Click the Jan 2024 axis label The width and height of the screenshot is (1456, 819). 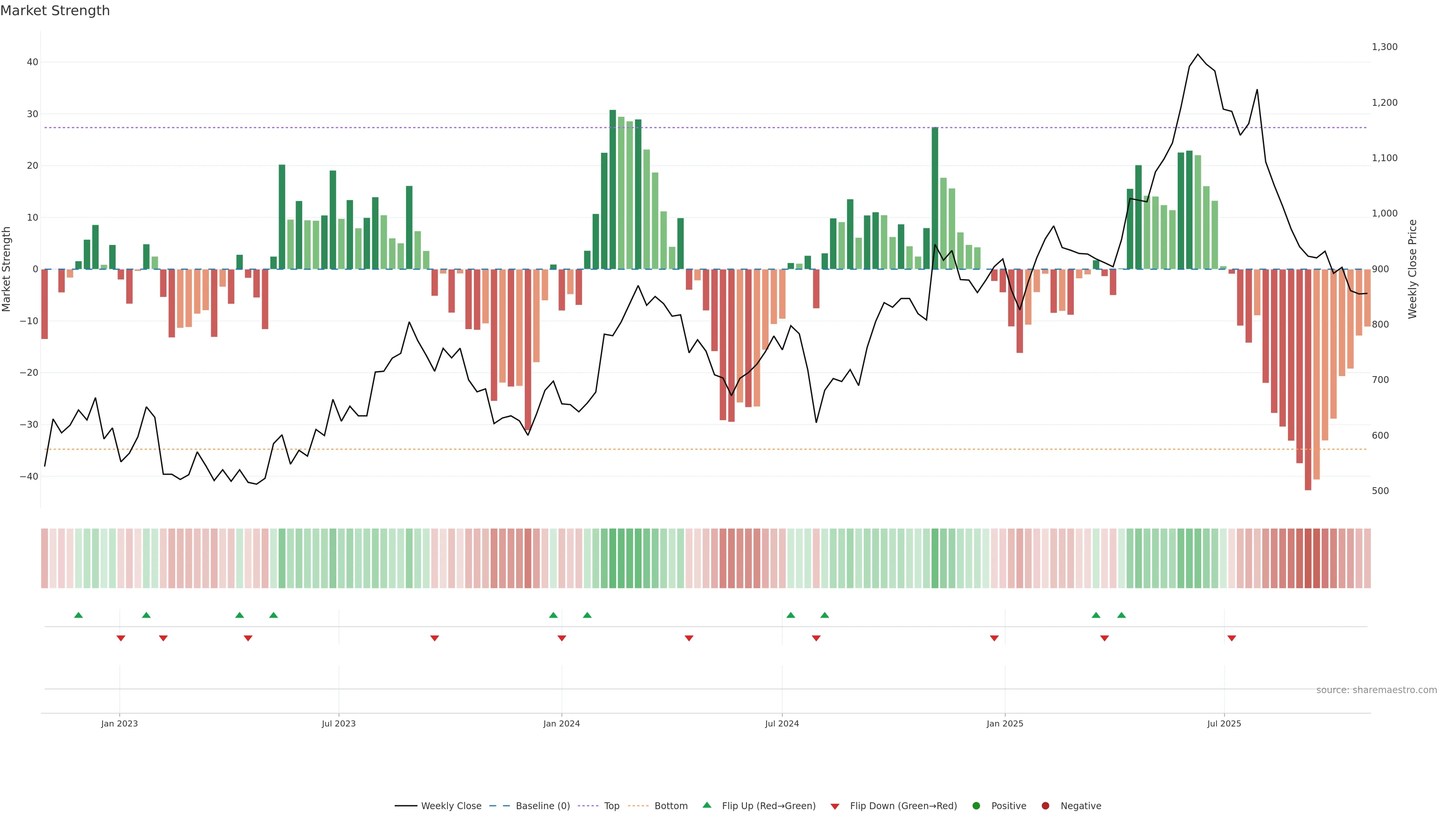point(561,723)
